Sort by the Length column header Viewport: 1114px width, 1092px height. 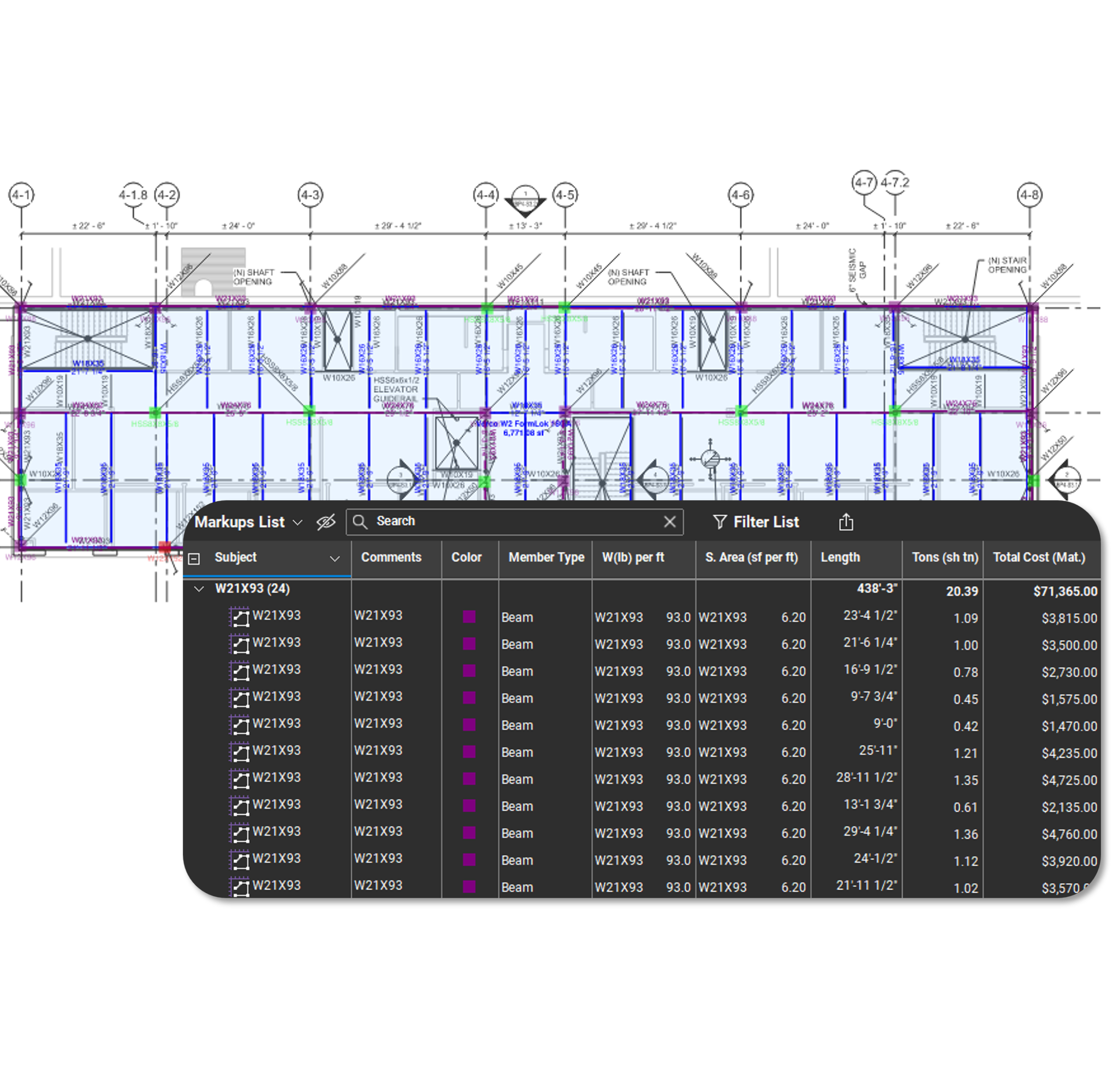tap(840, 557)
